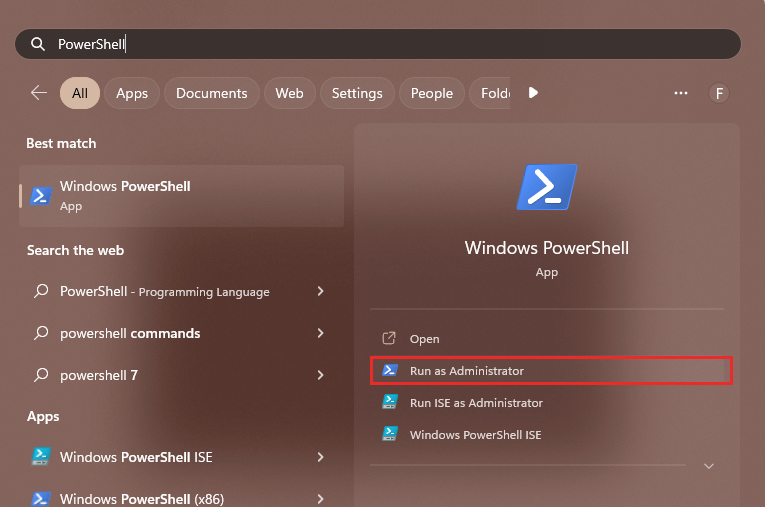The height and width of the screenshot is (507, 765).
Task: Search web for powershell 7
Action: point(99,375)
